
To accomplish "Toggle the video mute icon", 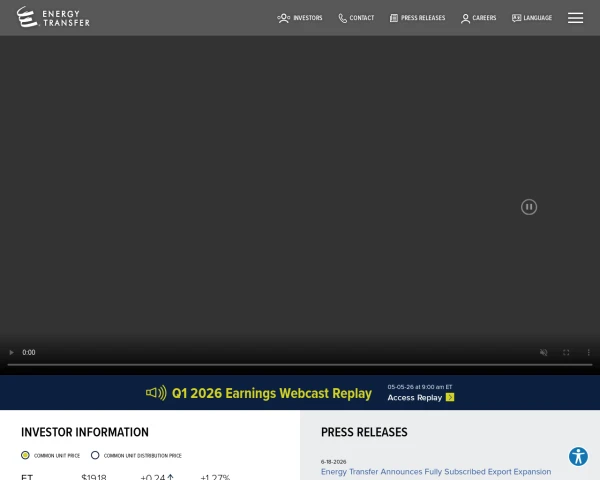I will (543, 352).
